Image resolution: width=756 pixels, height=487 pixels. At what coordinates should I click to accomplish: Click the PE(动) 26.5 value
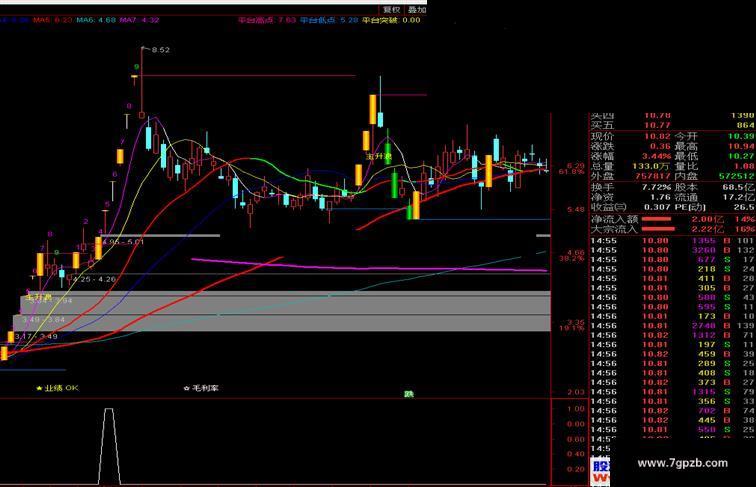744,207
